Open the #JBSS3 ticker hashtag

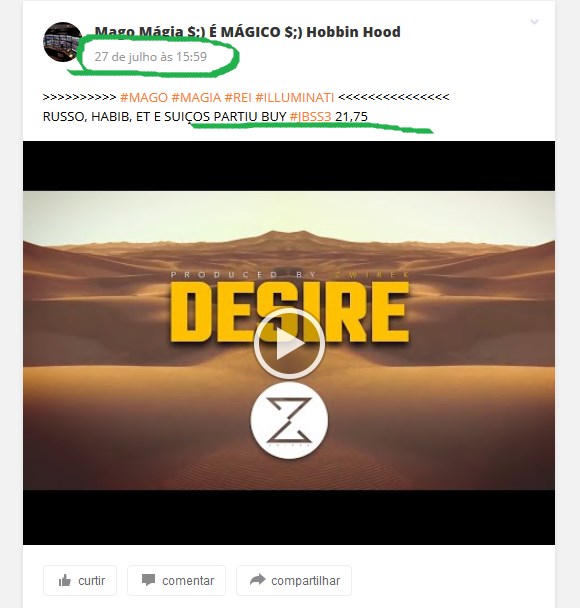tap(311, 117)
